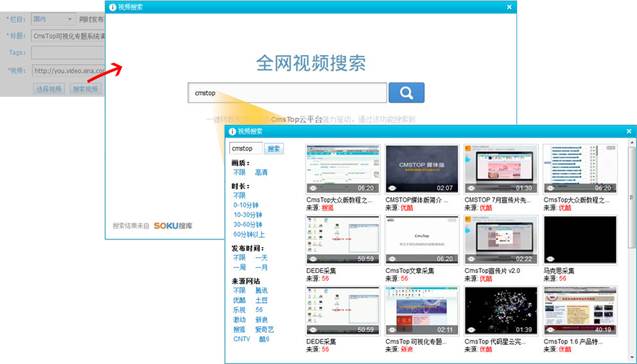Filter source site to 土豆
This screenshot has width=637, height=364.
[261, 300]
